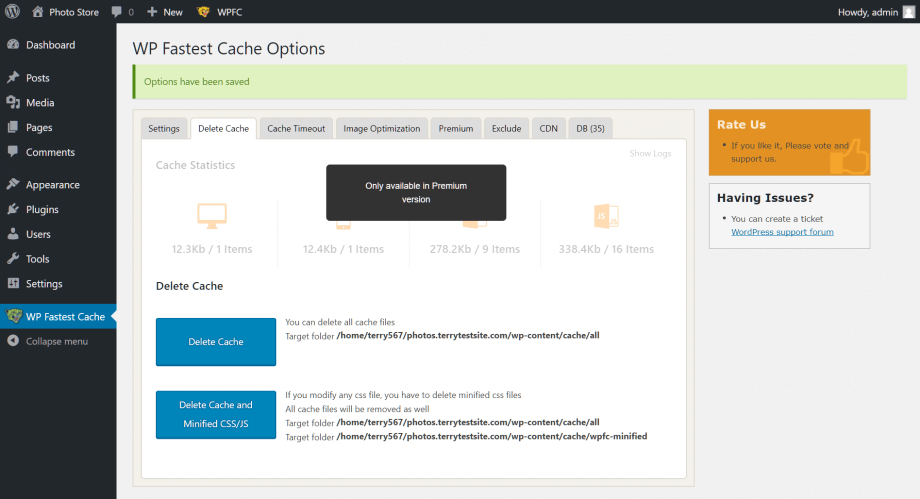Click the Dashboard gauge icon
The image size is (920, 499).
pyautogui.click(x=13, y=45)
